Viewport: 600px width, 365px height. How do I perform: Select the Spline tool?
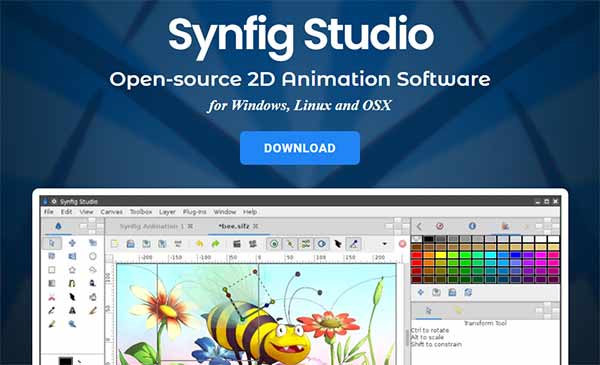coord(72,284)
